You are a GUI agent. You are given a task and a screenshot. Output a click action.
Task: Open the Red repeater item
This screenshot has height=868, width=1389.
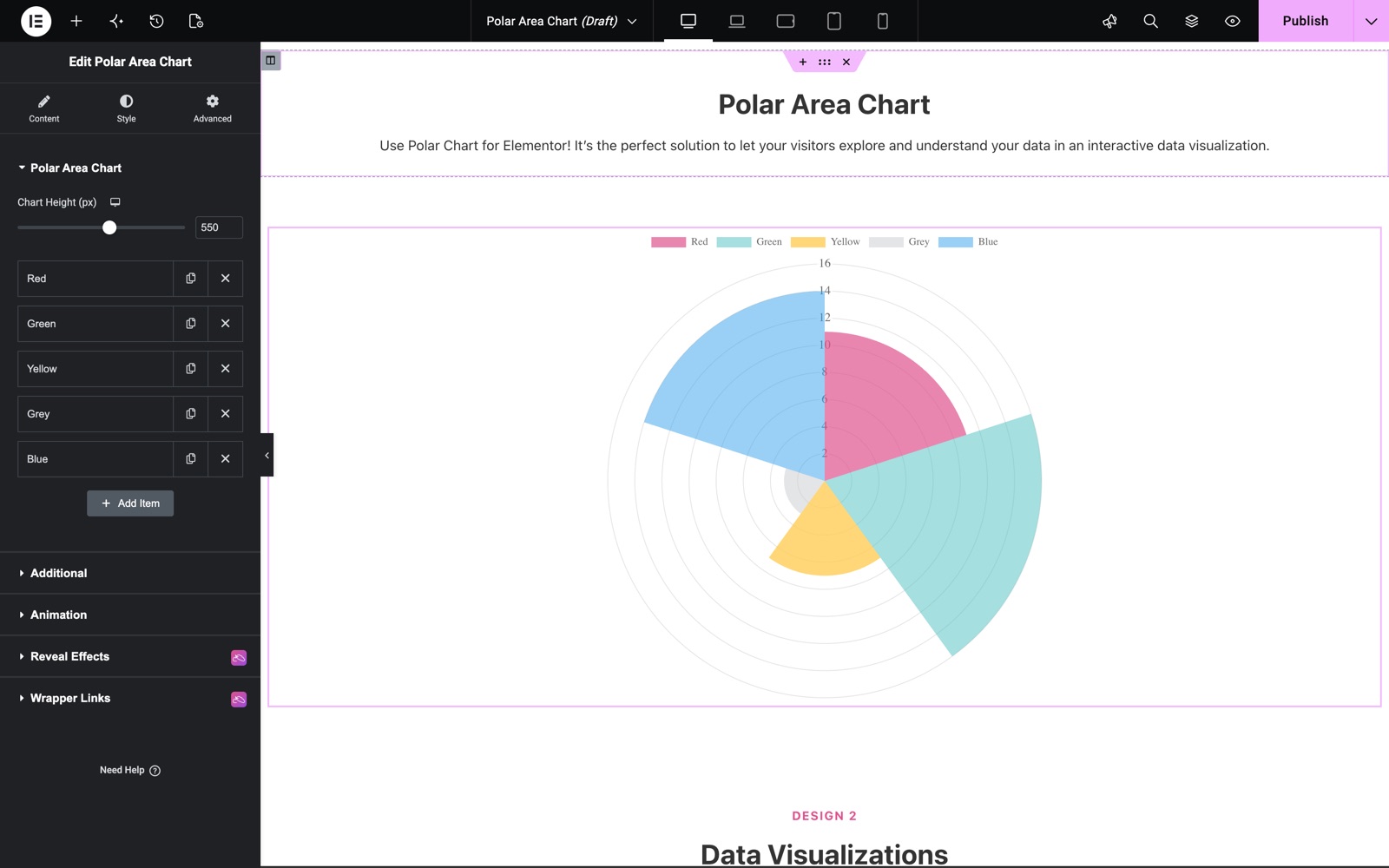click(95, 279)
